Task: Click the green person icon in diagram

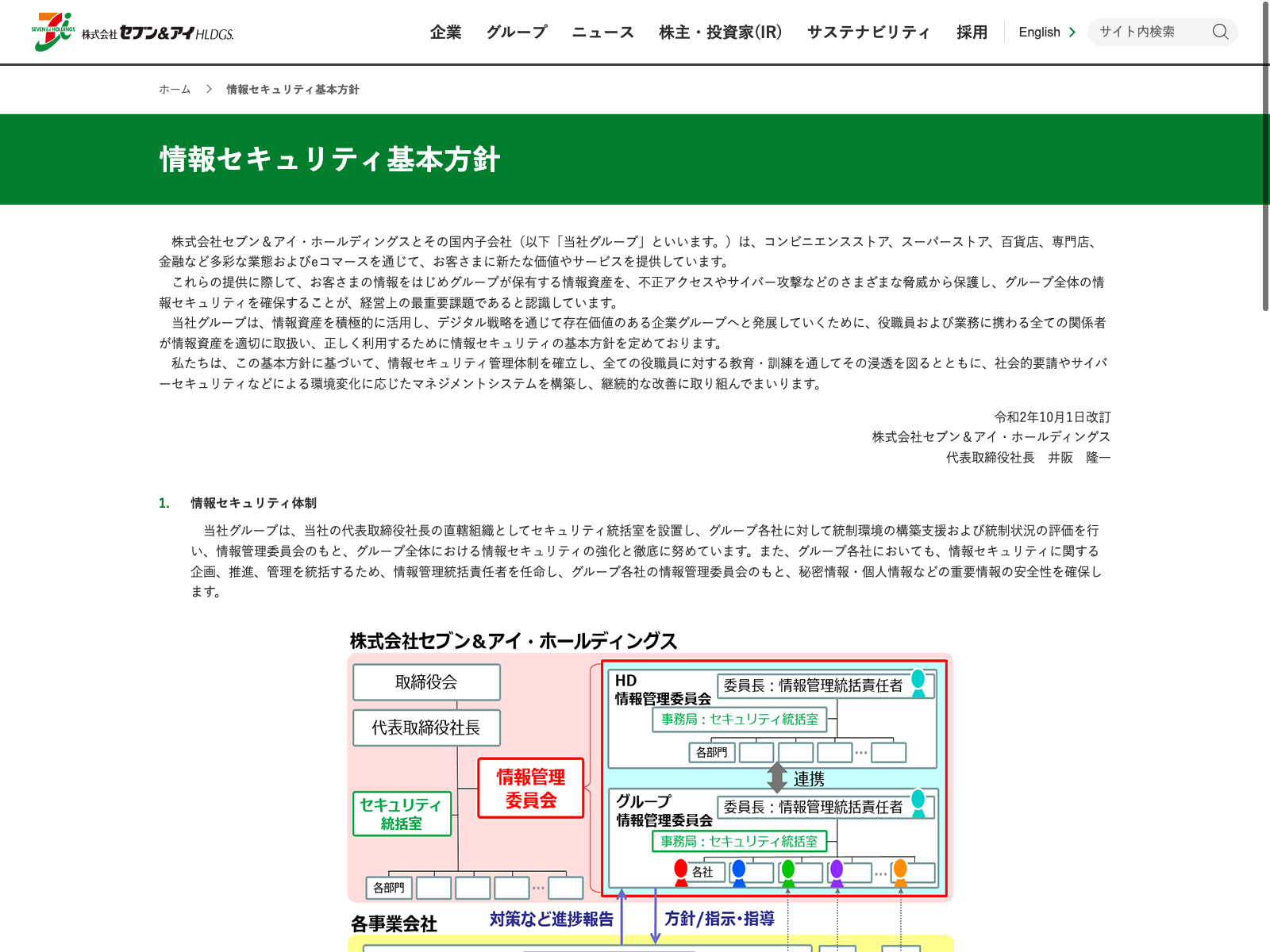Action: click(788, 872)
